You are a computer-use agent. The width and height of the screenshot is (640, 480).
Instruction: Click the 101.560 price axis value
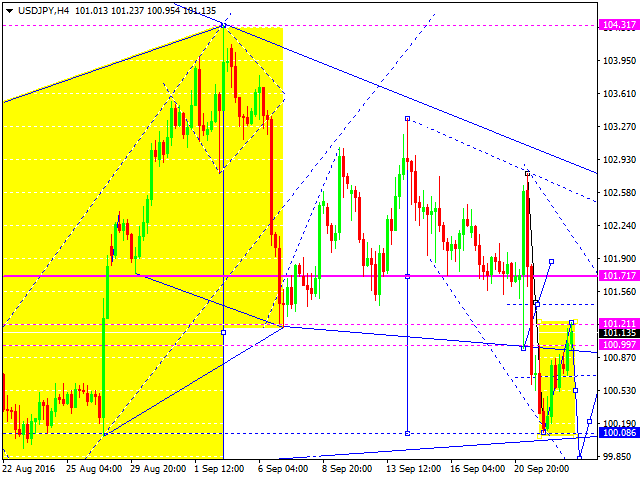620,292
